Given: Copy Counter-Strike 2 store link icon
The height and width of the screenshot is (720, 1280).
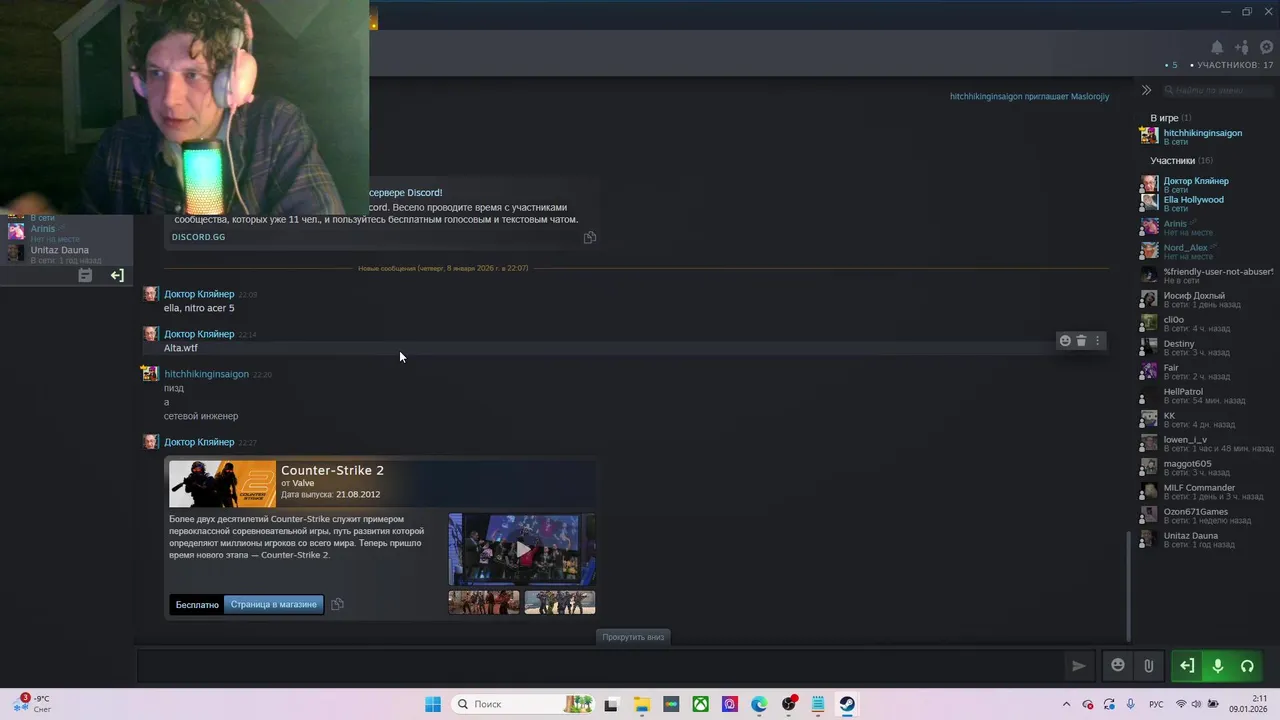Looking at the screenshot, I should point(337,604).
